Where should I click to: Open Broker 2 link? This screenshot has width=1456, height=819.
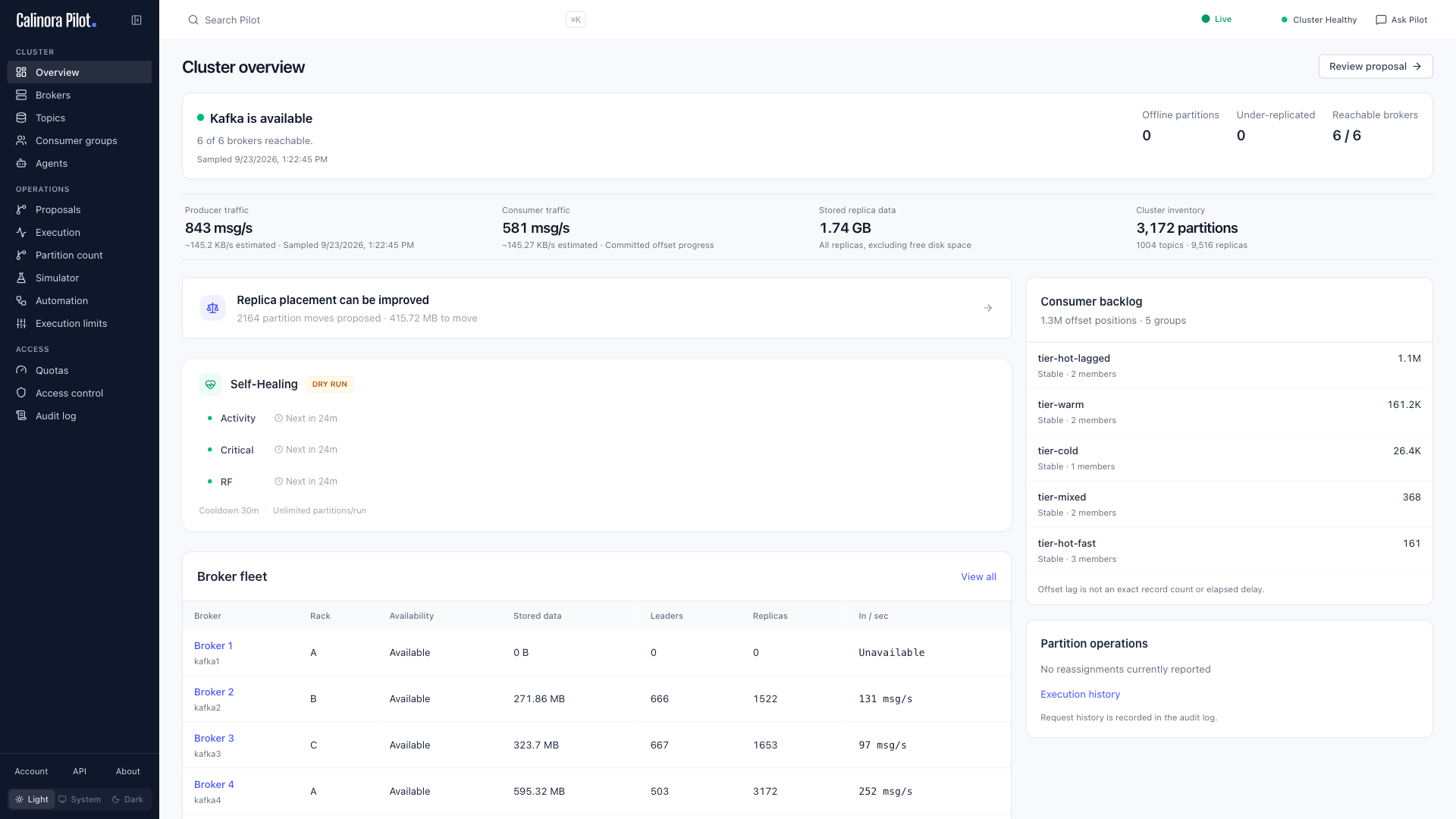[x=214, y=692]
